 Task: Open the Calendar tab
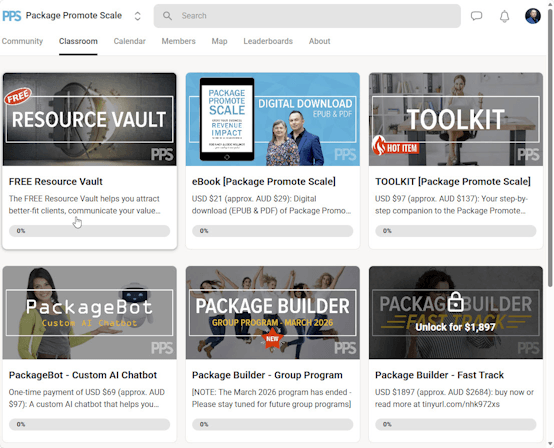coord(129,41)
